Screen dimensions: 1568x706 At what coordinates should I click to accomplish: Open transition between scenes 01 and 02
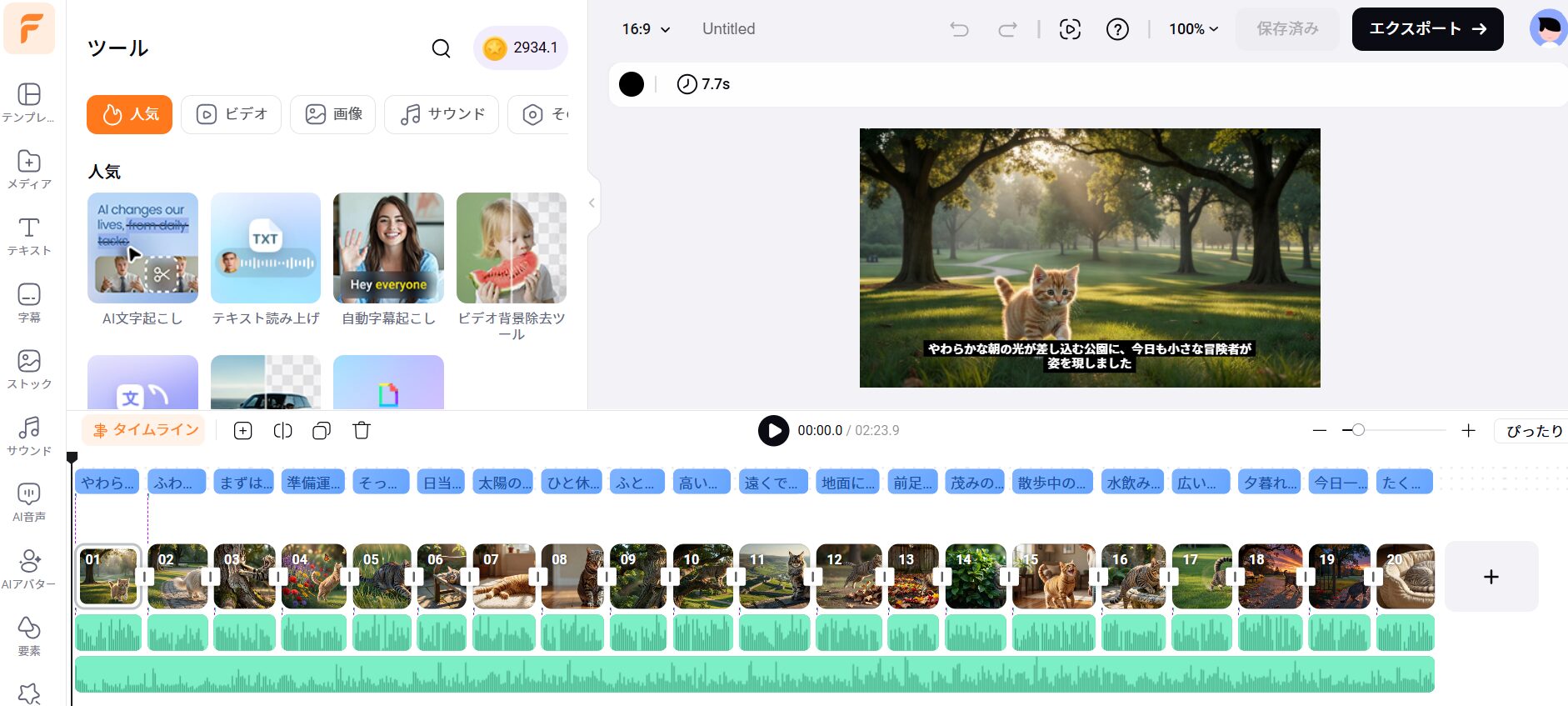point(145,576)
